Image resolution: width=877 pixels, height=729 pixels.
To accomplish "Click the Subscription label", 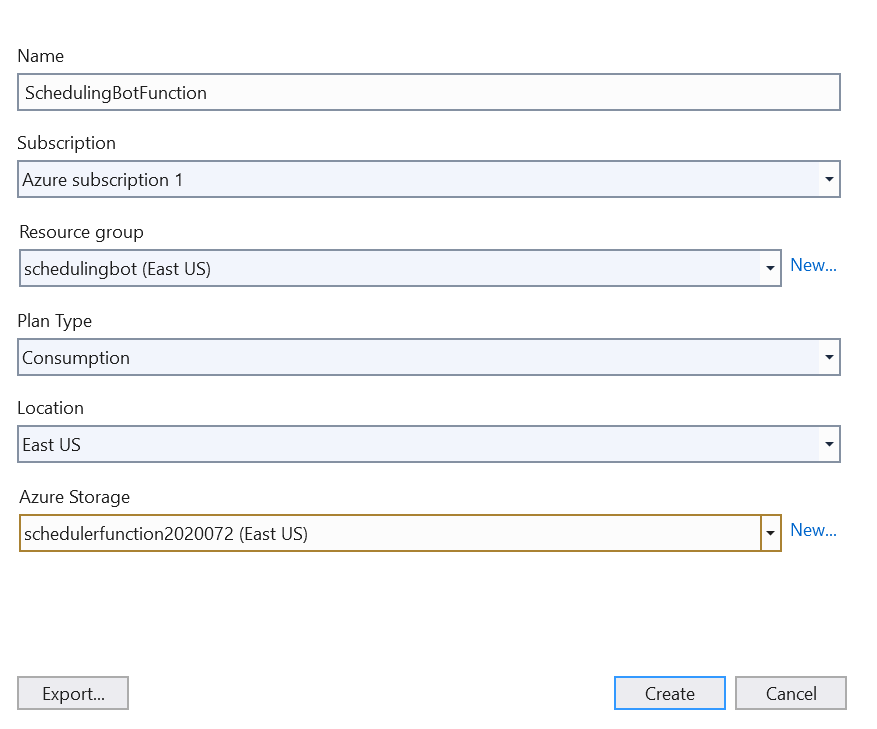I will tap(67, 143).
